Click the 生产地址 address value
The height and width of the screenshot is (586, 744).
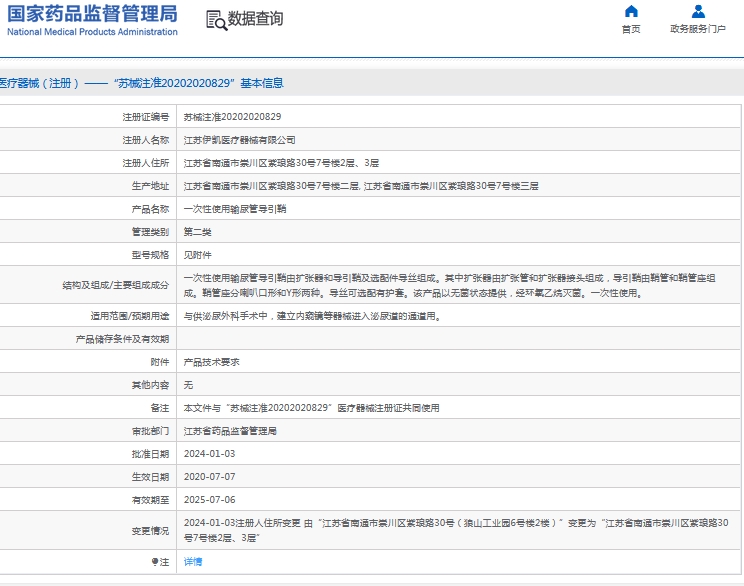tap(361, 186)
